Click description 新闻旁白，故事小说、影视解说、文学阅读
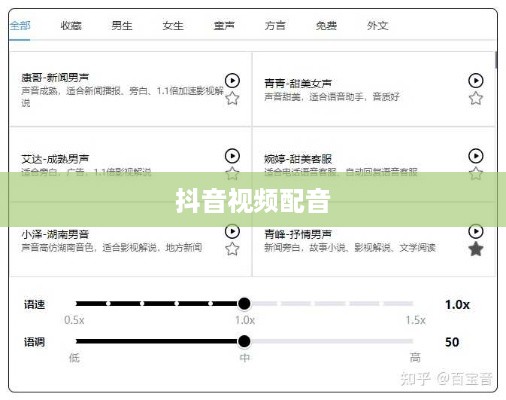Viewport: 506px width, 400px height. tap(350, 248)
